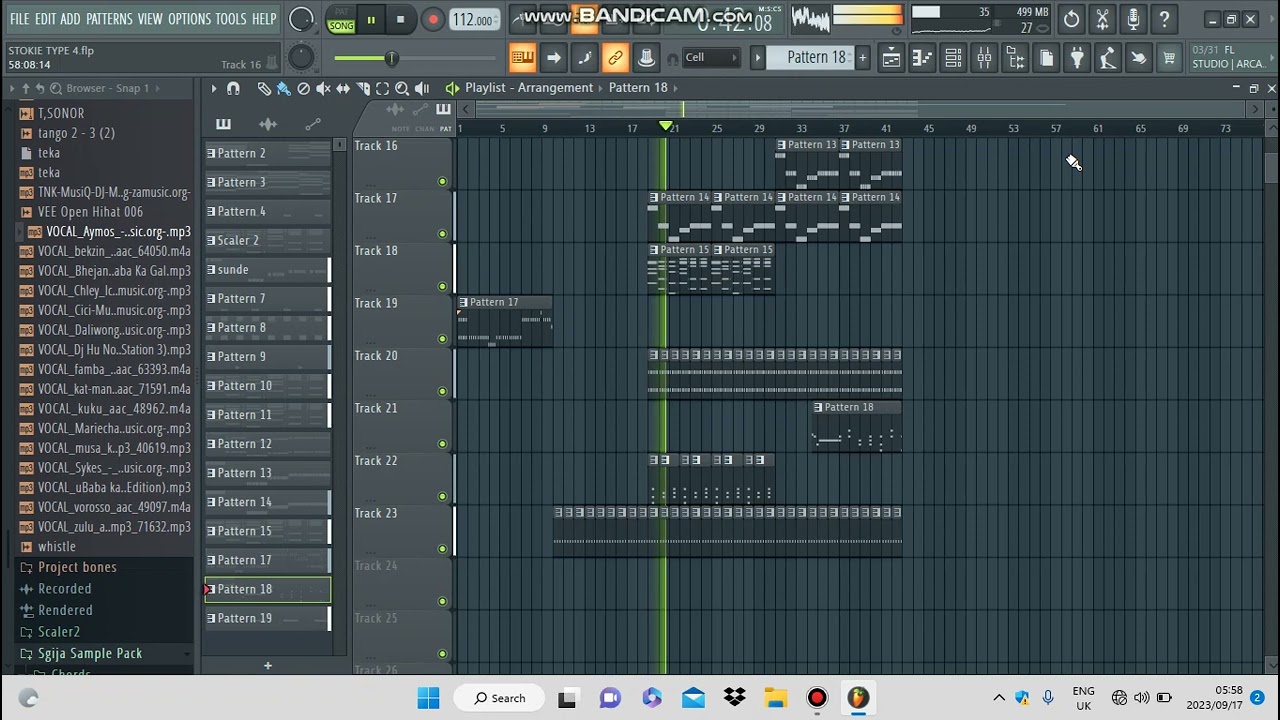Open the pattern arrow left of Pattern 18

[x=758, y=58]
